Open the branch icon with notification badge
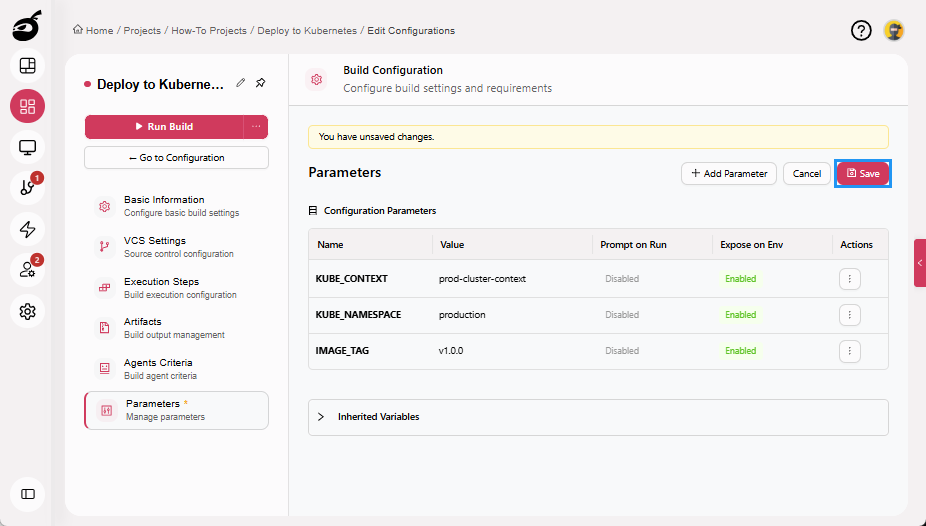The height and width of the screenshot is (526, 926). click(28, 188)
